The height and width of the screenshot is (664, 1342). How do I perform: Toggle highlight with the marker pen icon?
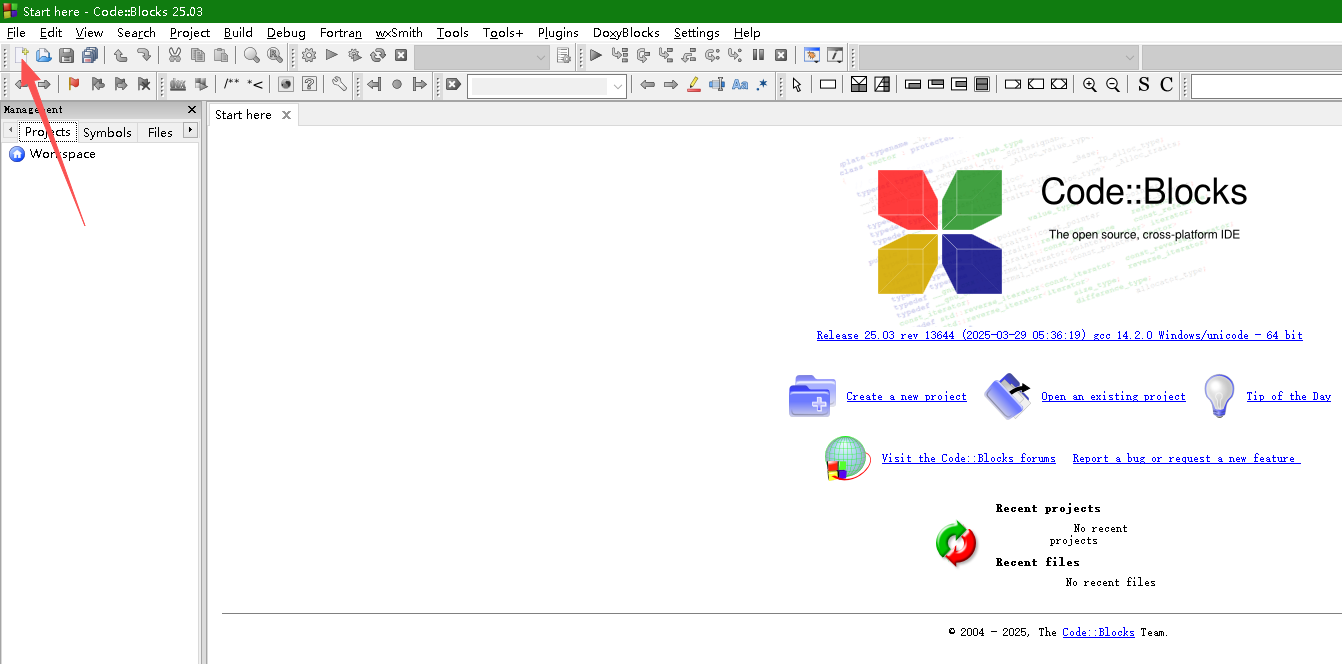click(x=694, y=85)
